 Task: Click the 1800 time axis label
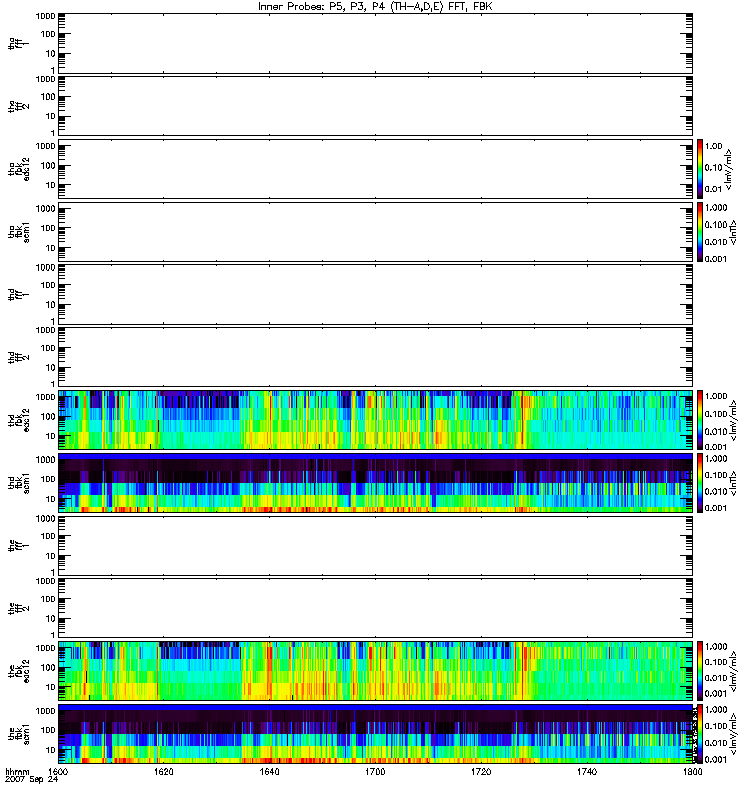692,771
